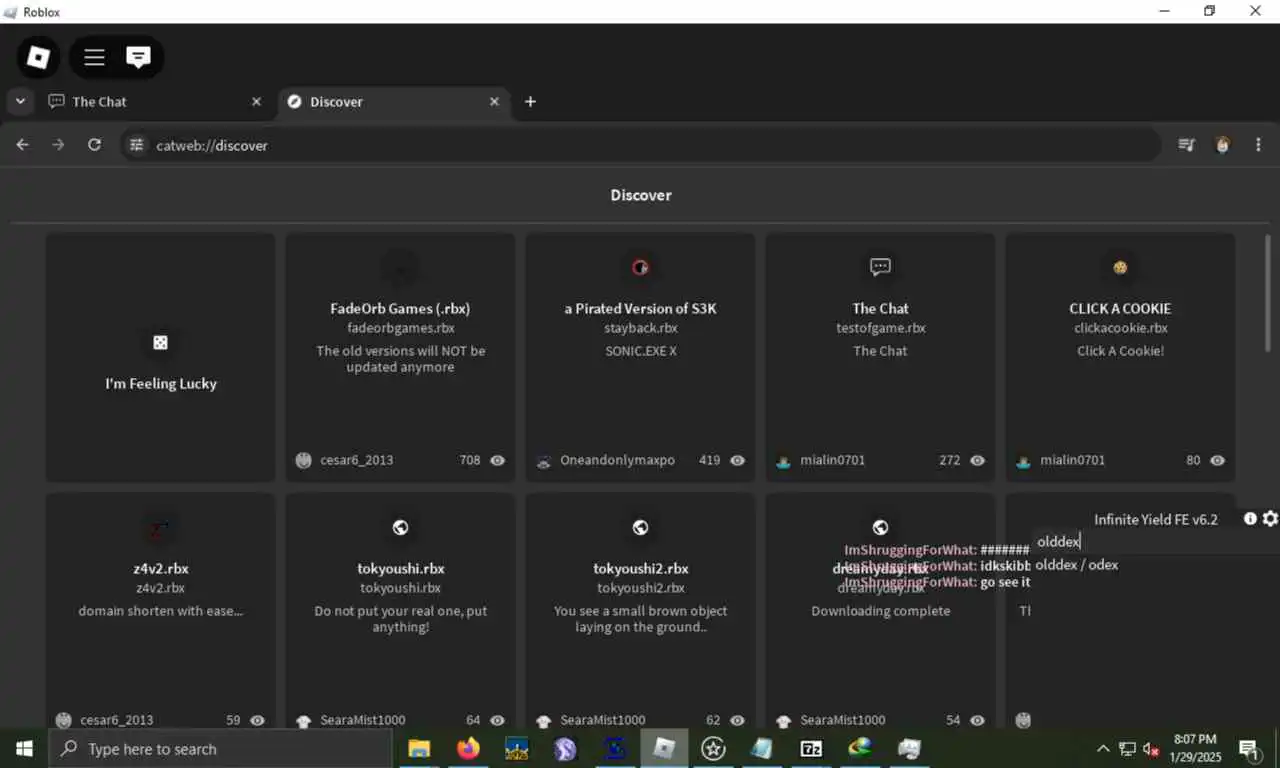
Task: Open FadeOrb Games (.rbx) site card
Action: pos(400,358)
